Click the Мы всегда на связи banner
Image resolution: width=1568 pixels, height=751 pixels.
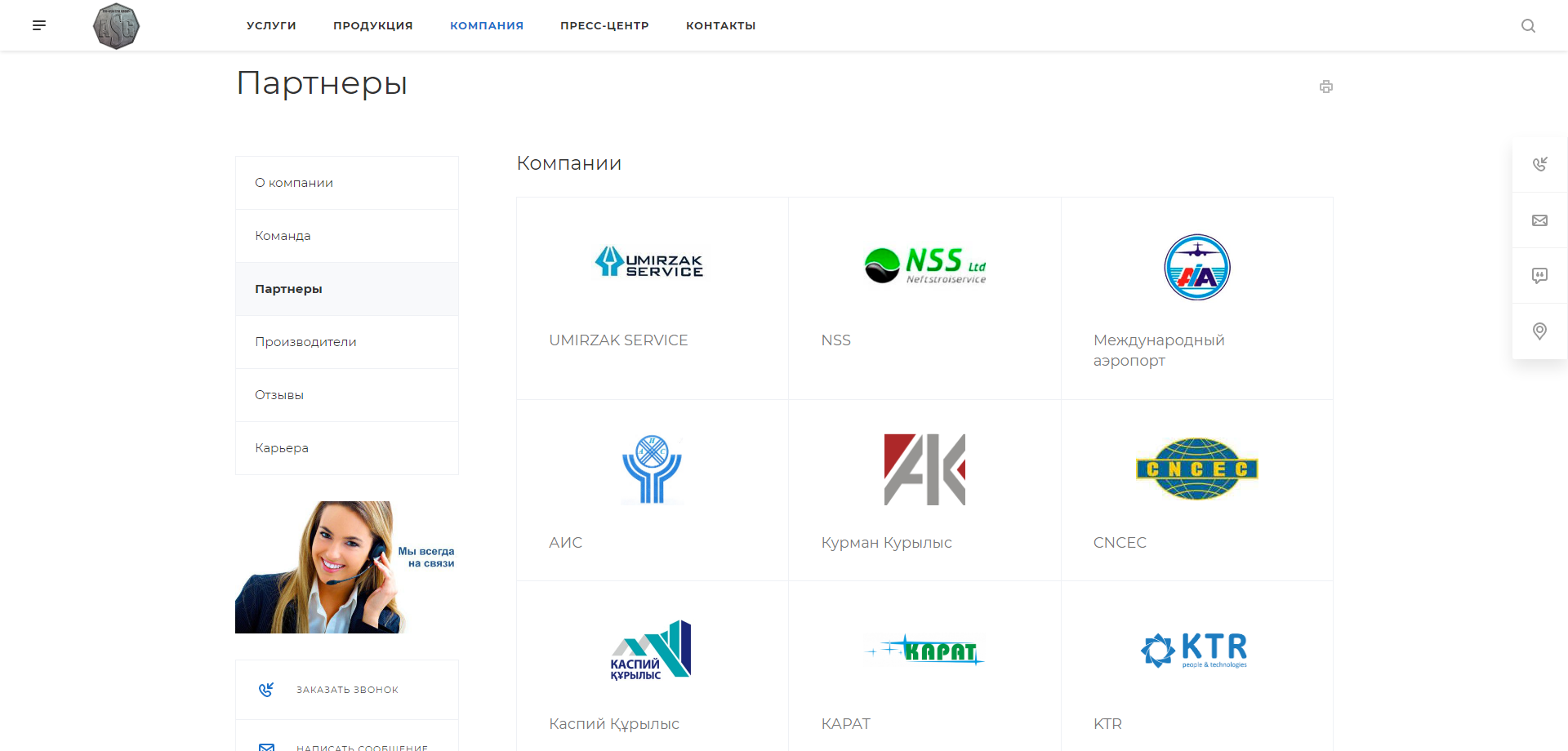(346, 567)
